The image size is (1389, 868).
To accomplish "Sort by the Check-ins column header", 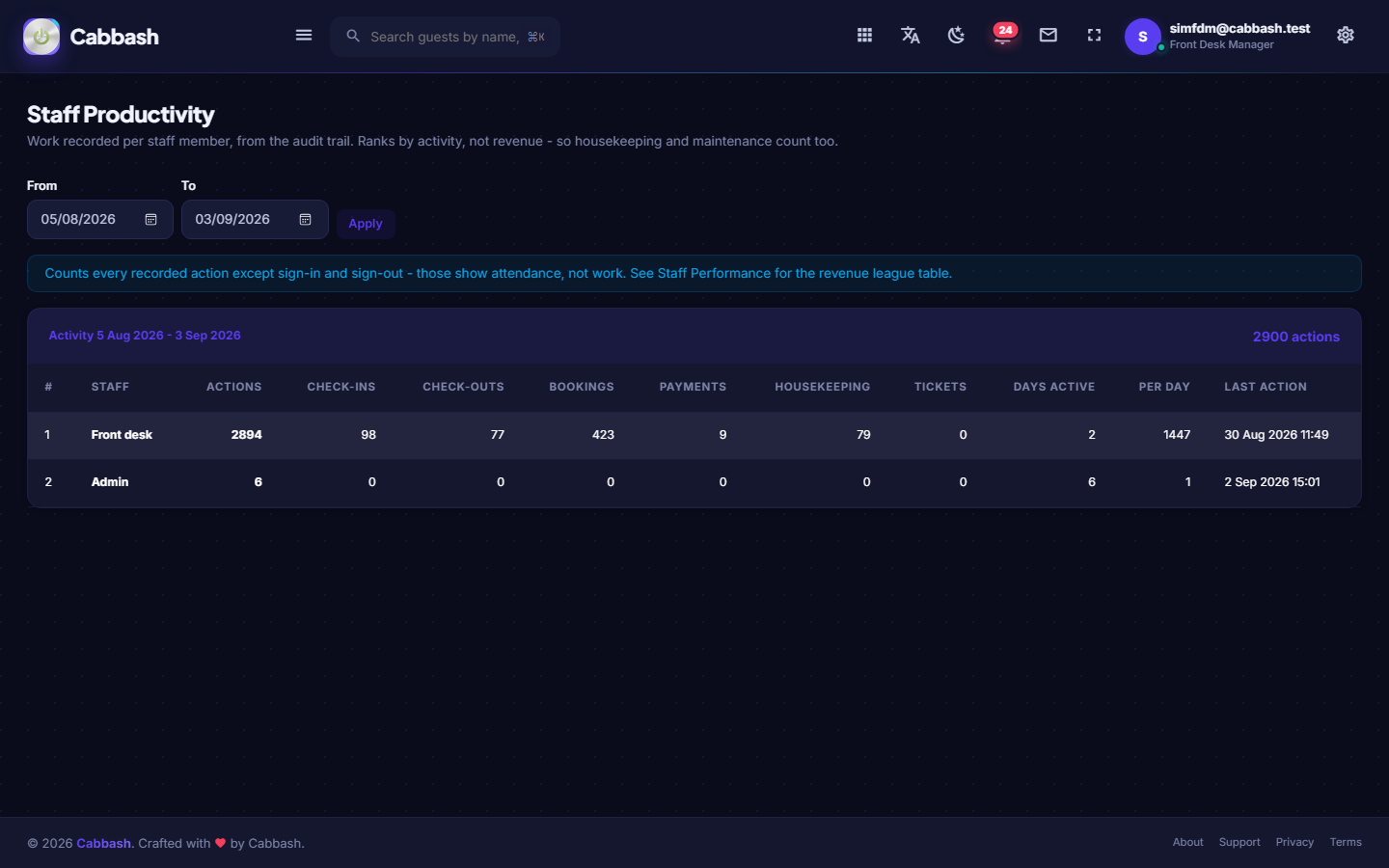I will tap(341, 387).
